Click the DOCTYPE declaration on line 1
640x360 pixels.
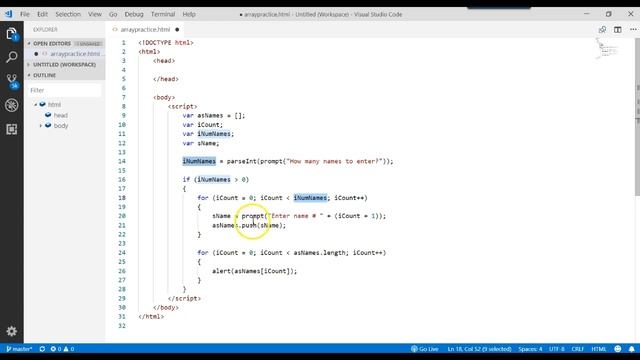coord(166,42)
